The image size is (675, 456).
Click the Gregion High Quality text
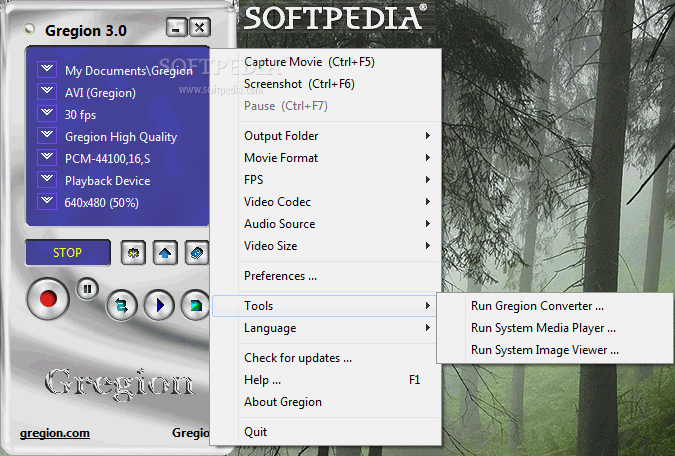coord(121,137)
